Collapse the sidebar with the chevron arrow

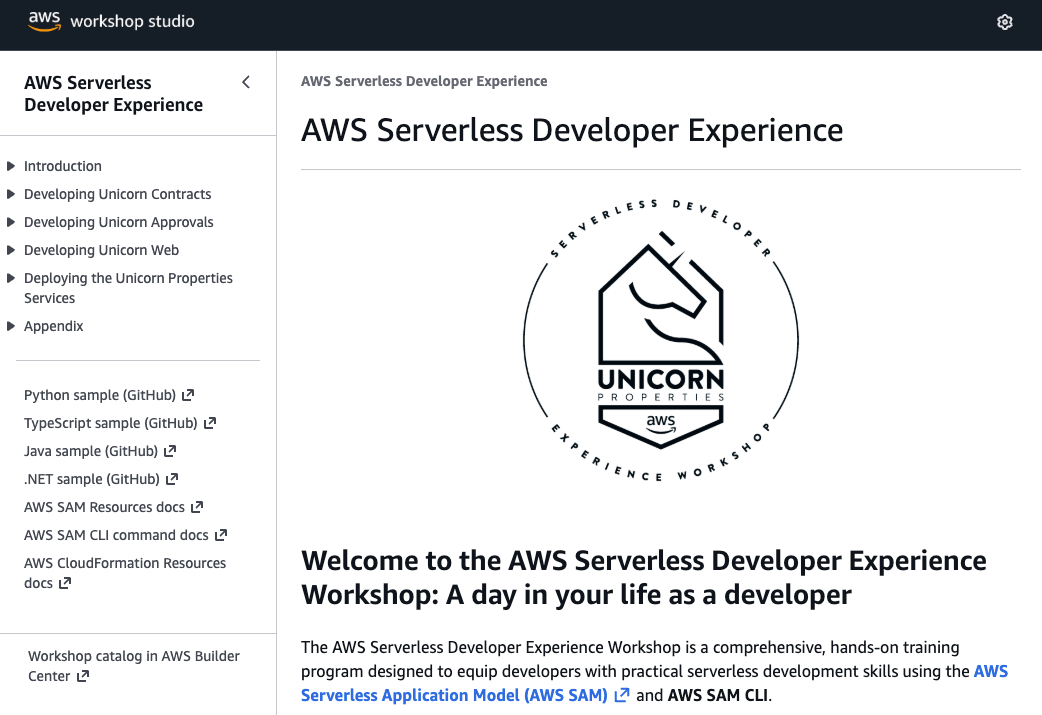pyautogui.click(x=246, y=82)
